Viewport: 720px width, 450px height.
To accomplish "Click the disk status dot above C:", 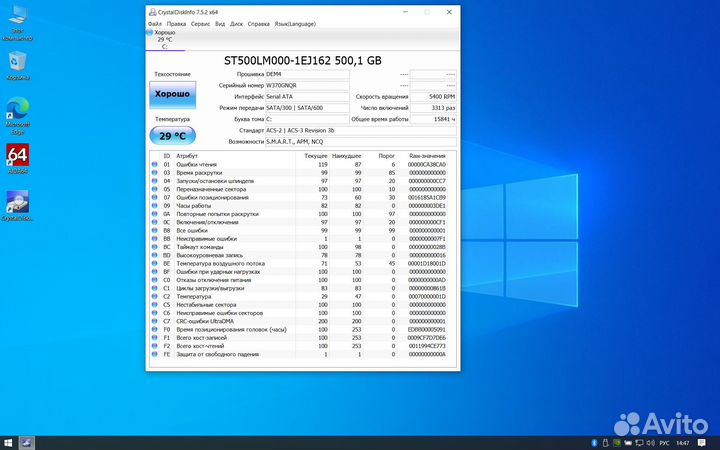I will click(149, 32).
